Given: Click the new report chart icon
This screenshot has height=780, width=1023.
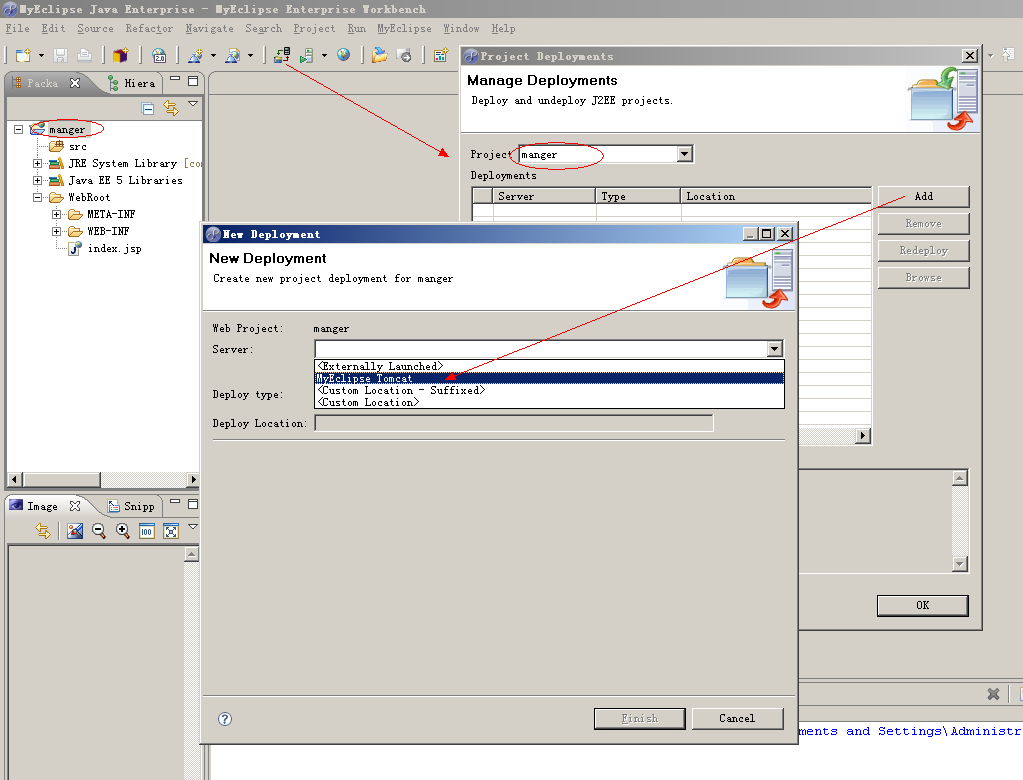Looking at the screenshot, I should click(441, 55).
